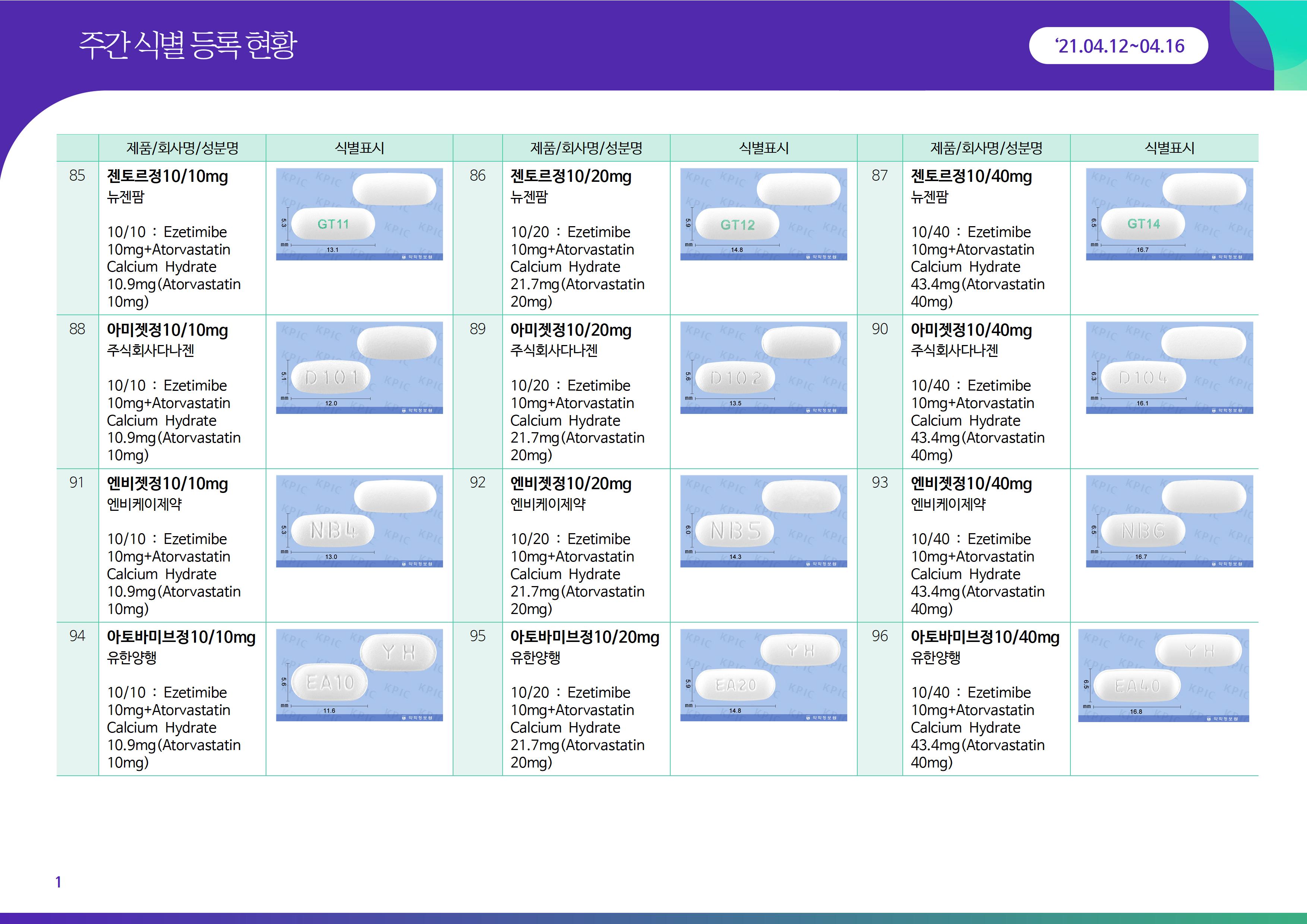1307x924 pixels.
Task: Click the 주간 식별 등록 현황 title
Action: (x=188, y=45)
